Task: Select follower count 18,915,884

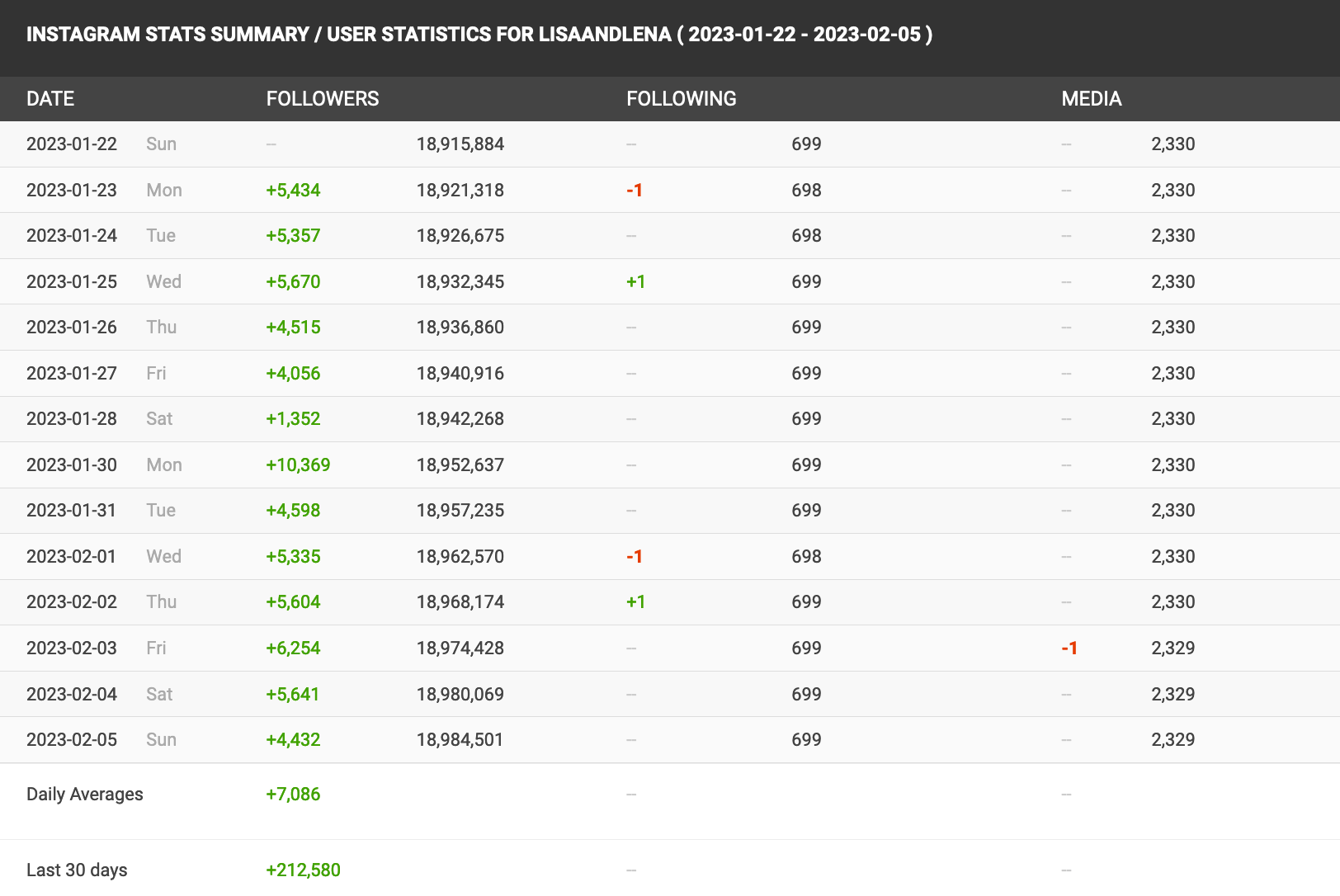Action: [x=460, y=144]
